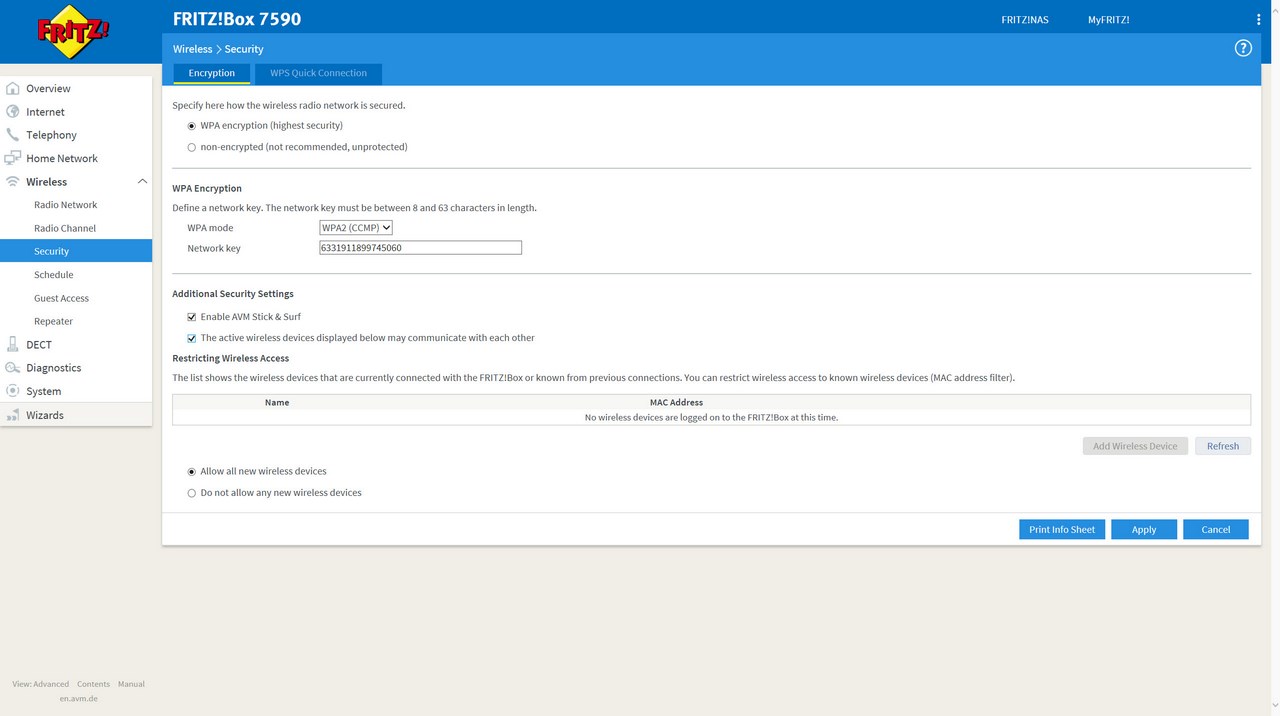Click the Refresh button
Screen dimensions: 1280x716
pos(1222,446)
